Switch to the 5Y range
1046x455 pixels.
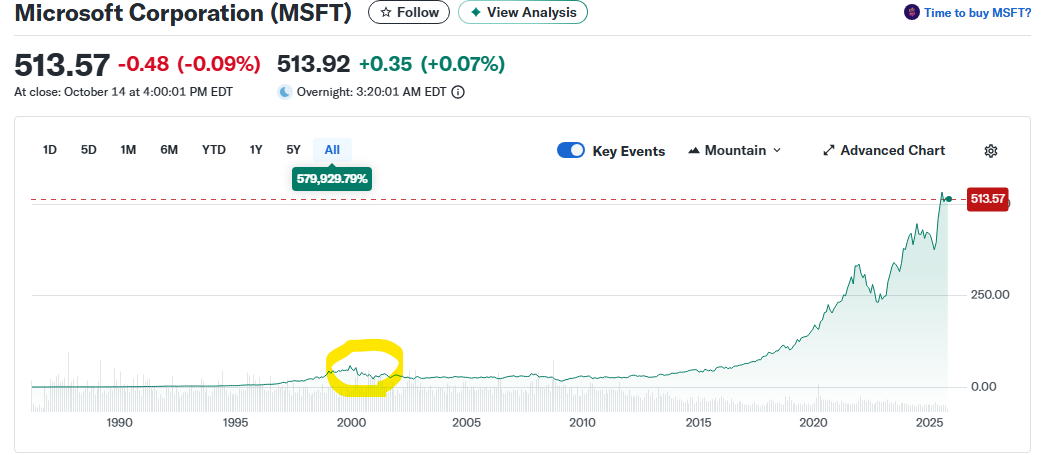tap(293, 150)
